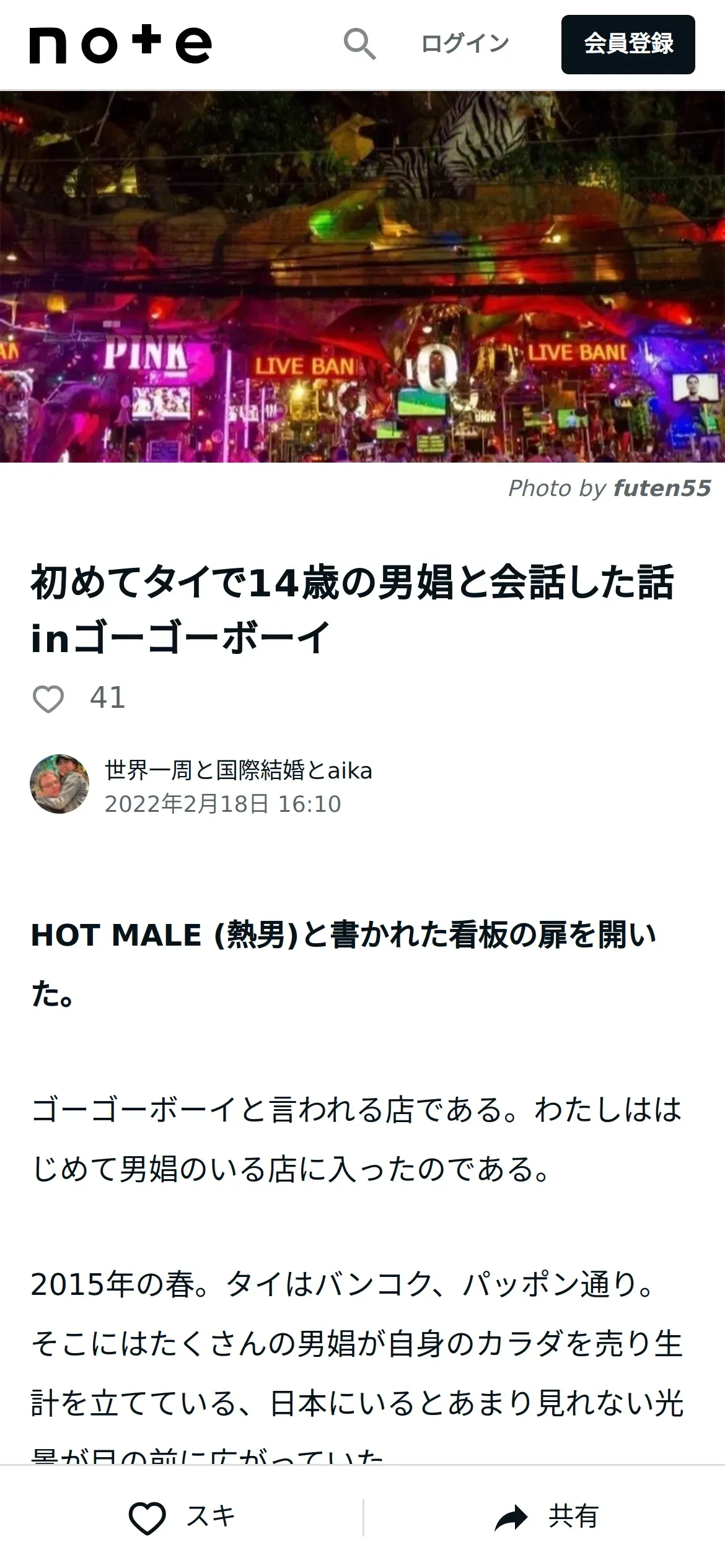Tap the heart icon in the bottom bar
Viewport: 725px width, 1568px height.
point(147,1518)
